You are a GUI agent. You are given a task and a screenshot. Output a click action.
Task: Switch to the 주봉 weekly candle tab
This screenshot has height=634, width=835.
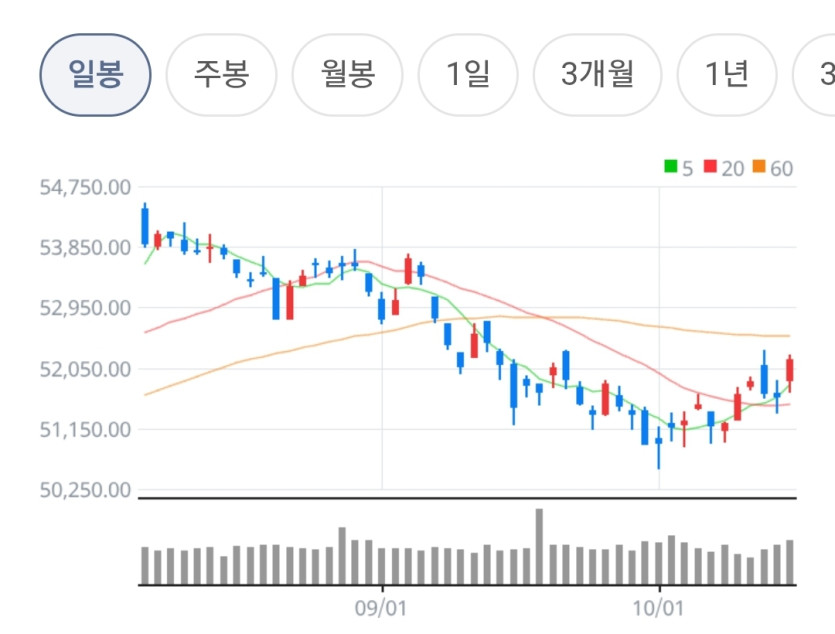pos(221,75)
